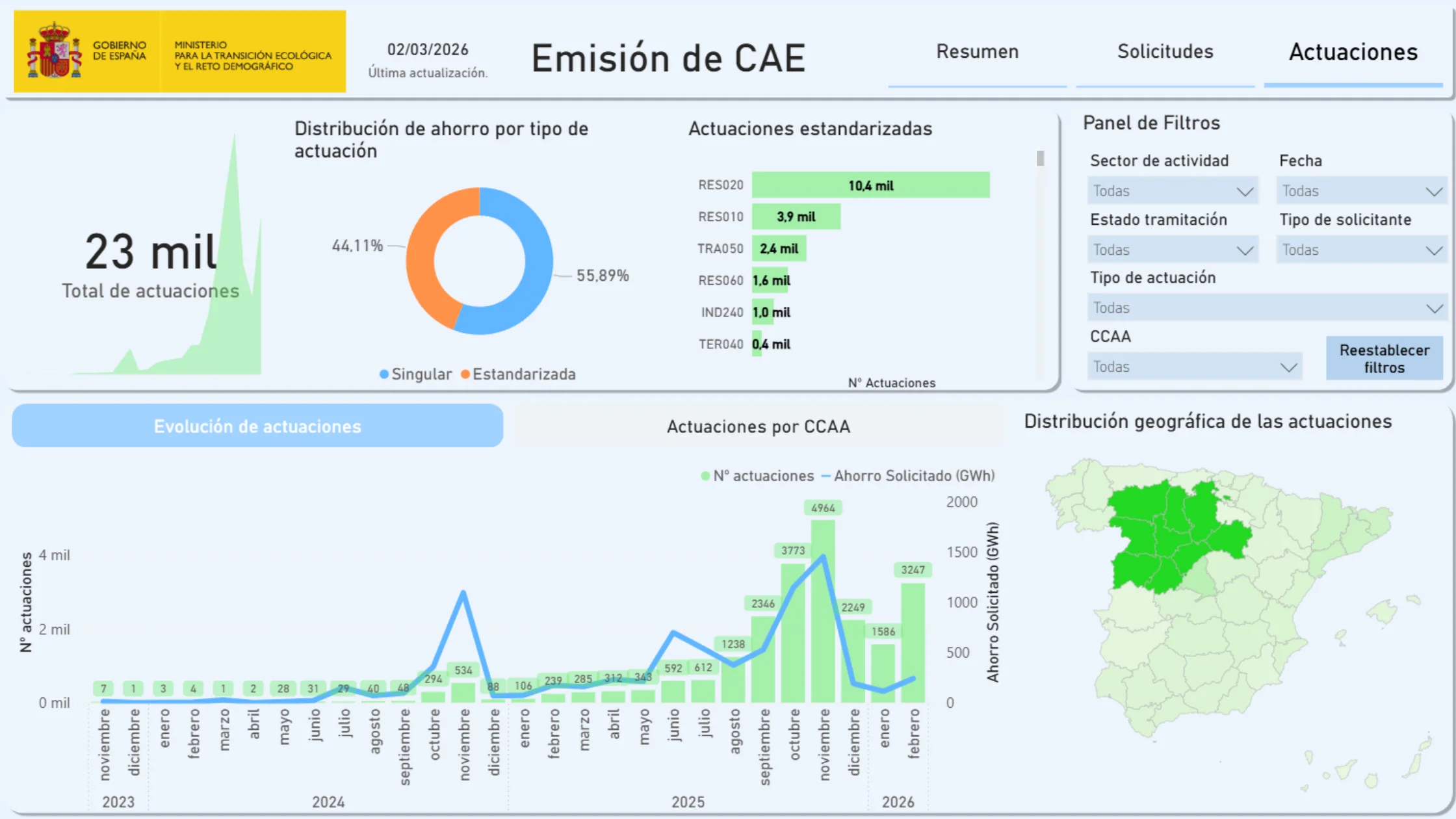
Task: Click the green N° actuaciones legend marker
Action: (x=704, y=476)
